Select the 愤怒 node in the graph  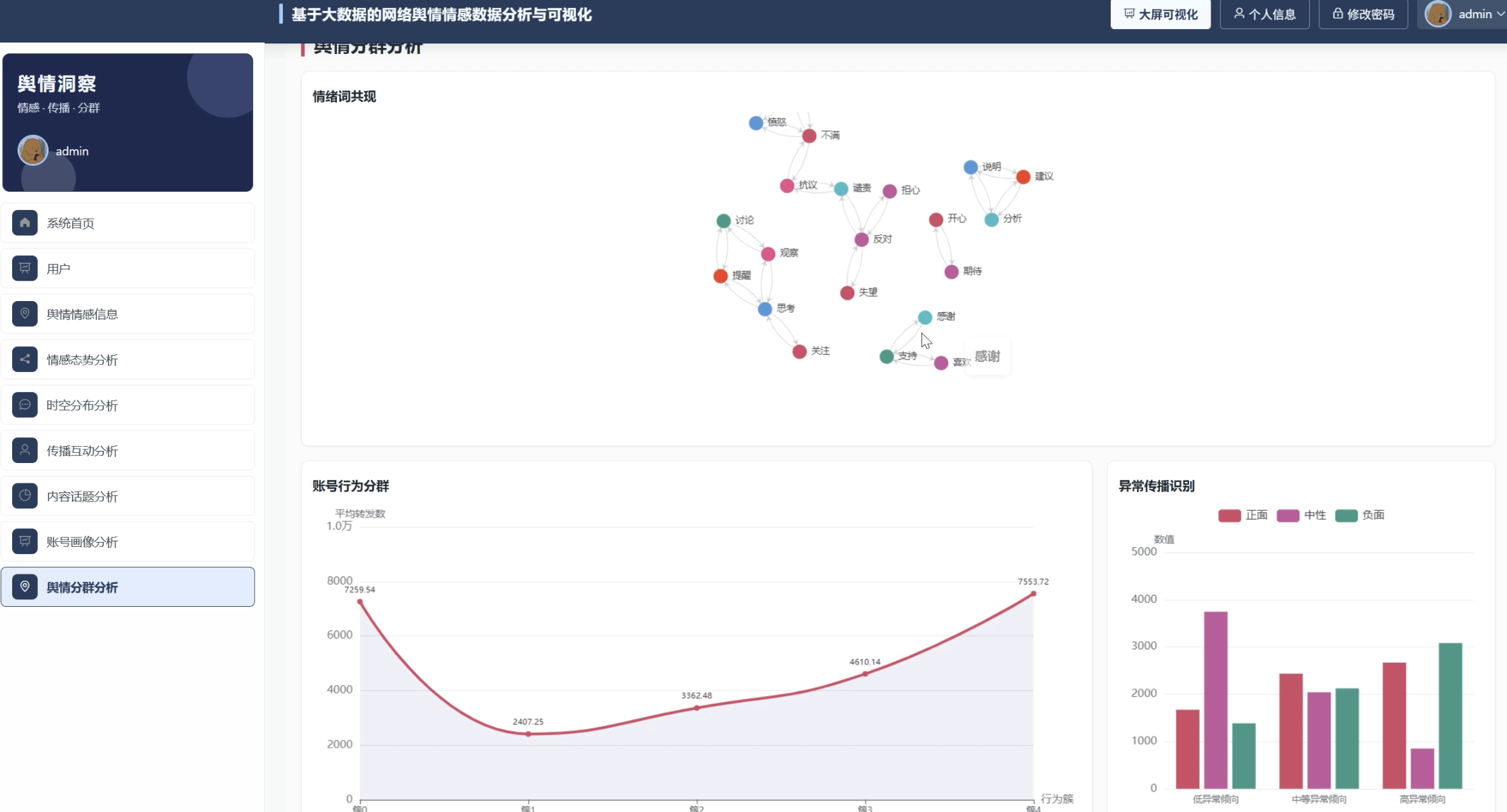756,123
